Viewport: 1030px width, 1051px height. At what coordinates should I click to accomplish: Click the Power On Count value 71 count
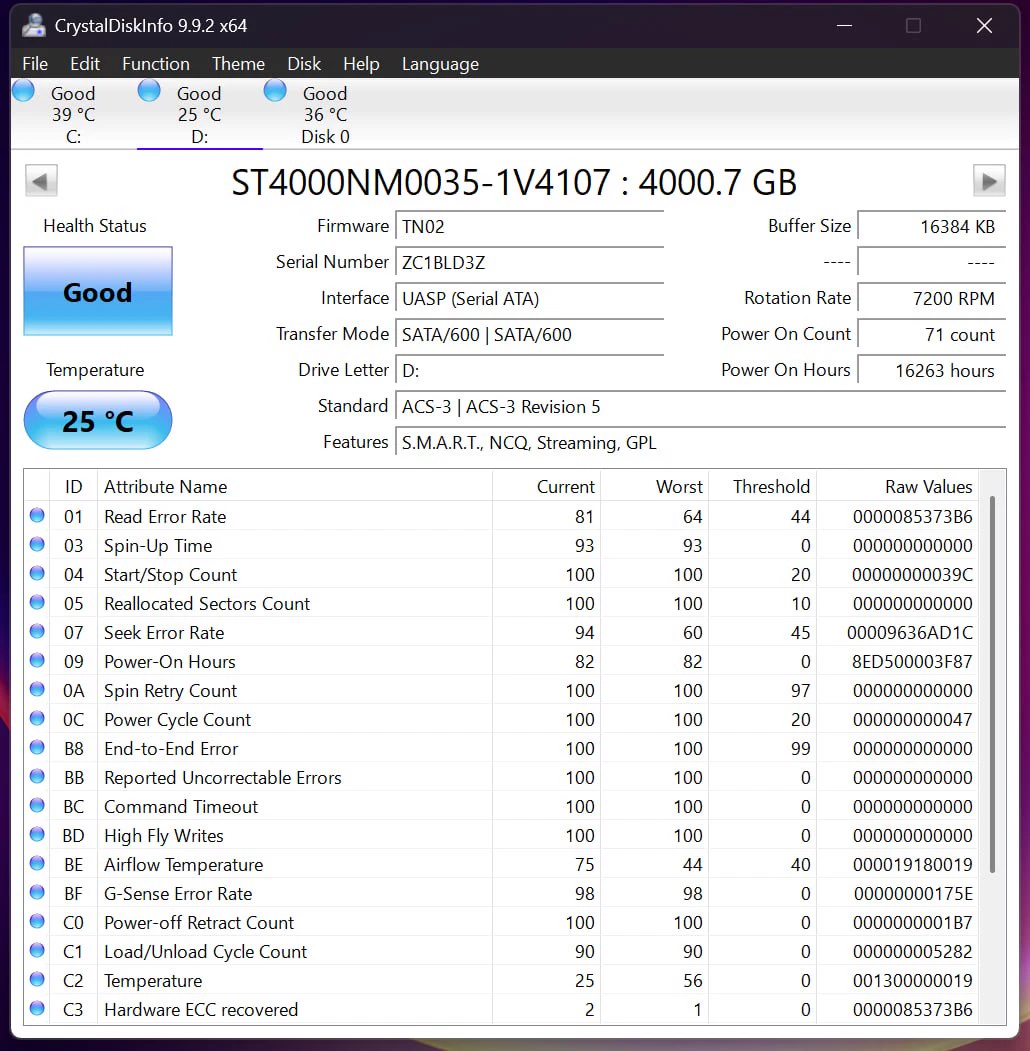(x=931, y=334)
